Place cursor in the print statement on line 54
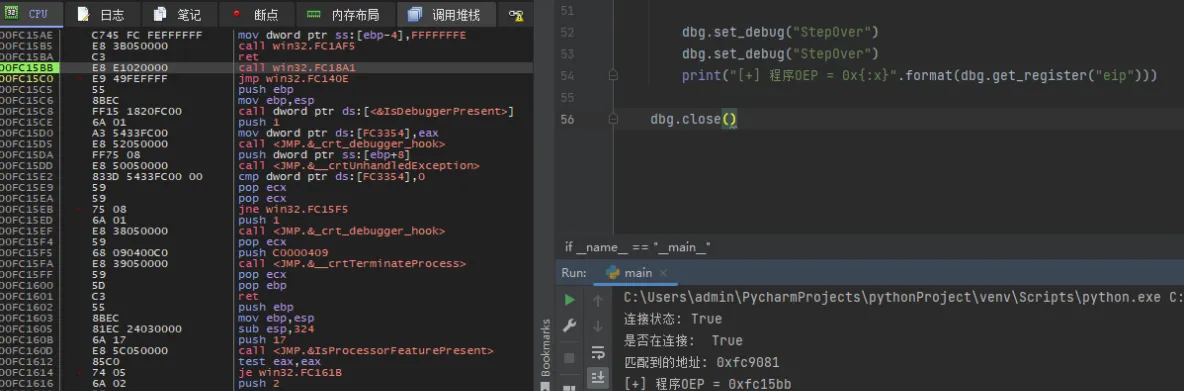The image size is (1184, 391). (919, 76)
